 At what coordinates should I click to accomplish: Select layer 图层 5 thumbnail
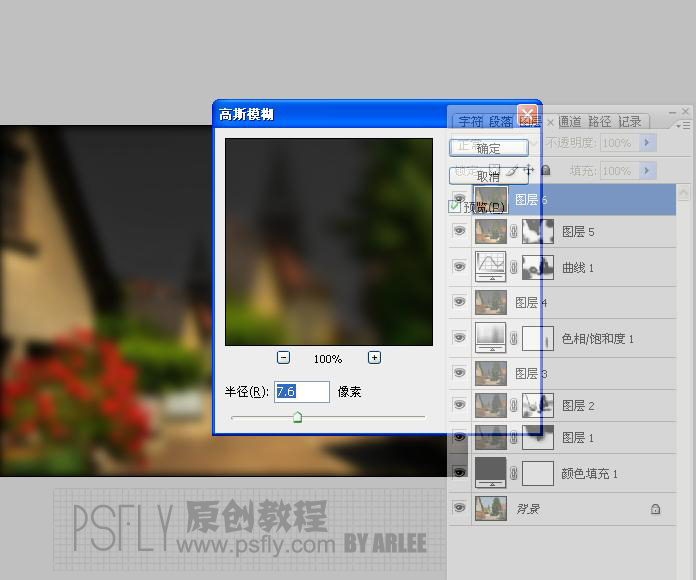(x=490, y=231)
